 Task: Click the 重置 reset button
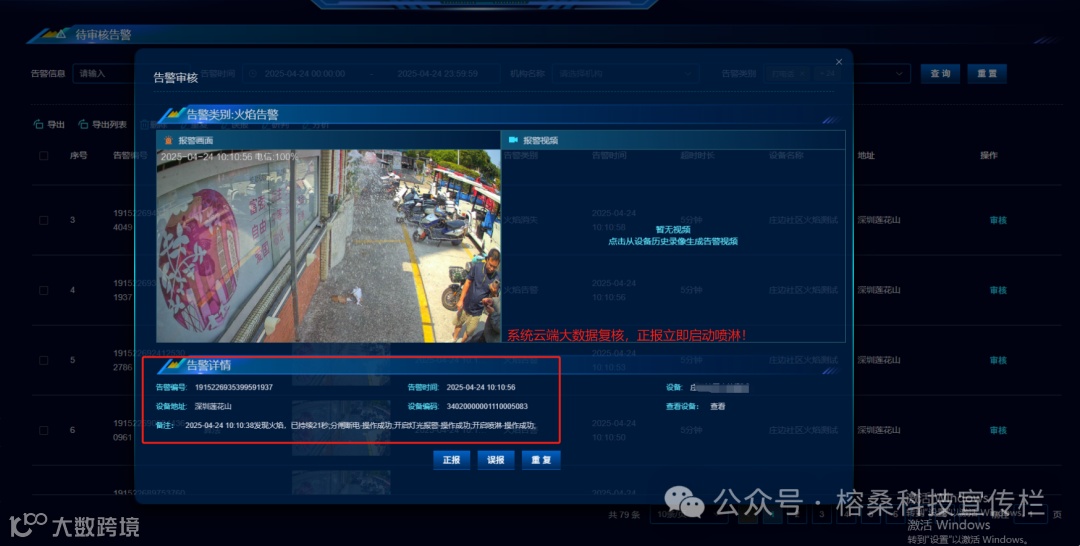coord(987,74)
